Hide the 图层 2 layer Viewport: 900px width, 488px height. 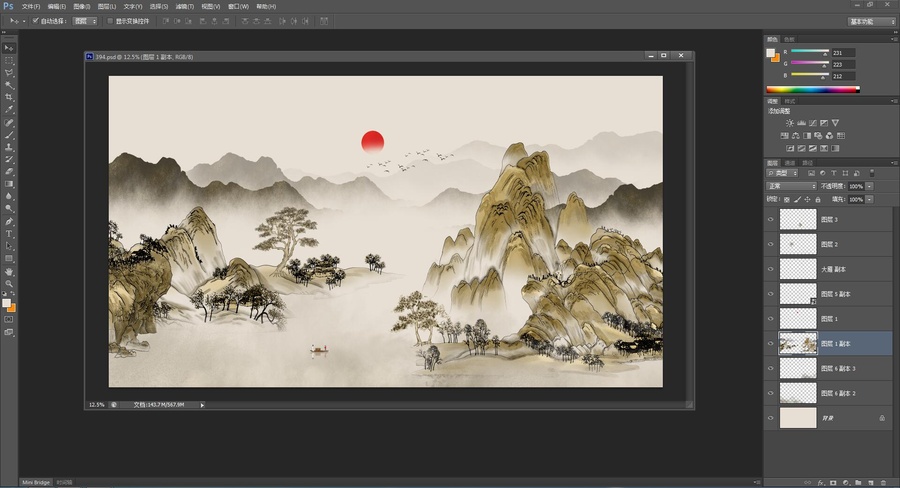click(x=770, y=244)
